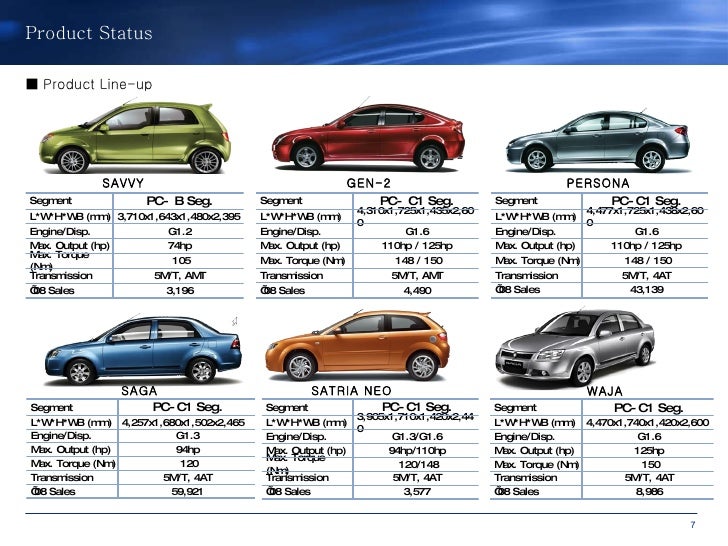Viewport: 728px width, 546px height.
Task: Select SAGA dimensions '4,257x1,680x1,502x2,465'
Action: tap(183, 422)
